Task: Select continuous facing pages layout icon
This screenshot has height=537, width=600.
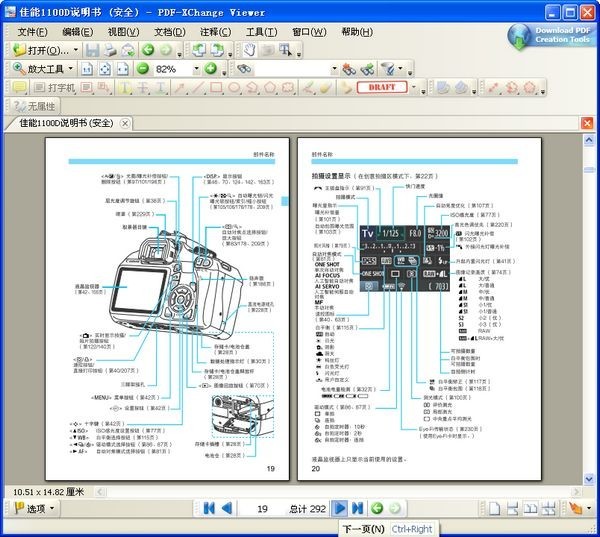Action: click(x=548, y=509)
